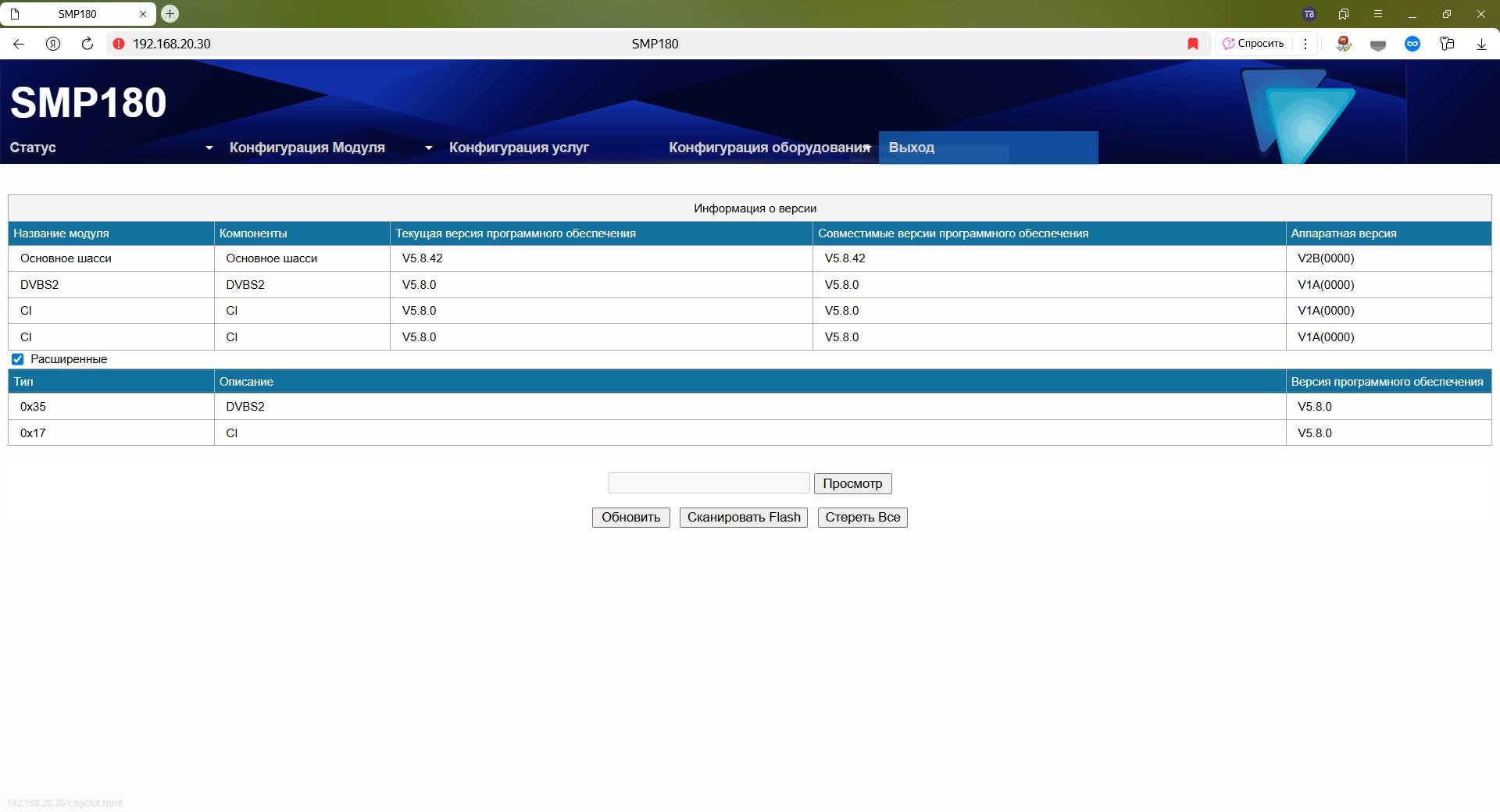Open the browser hamburger menu
1500x812 pixels.
(x=1378, y=14)
